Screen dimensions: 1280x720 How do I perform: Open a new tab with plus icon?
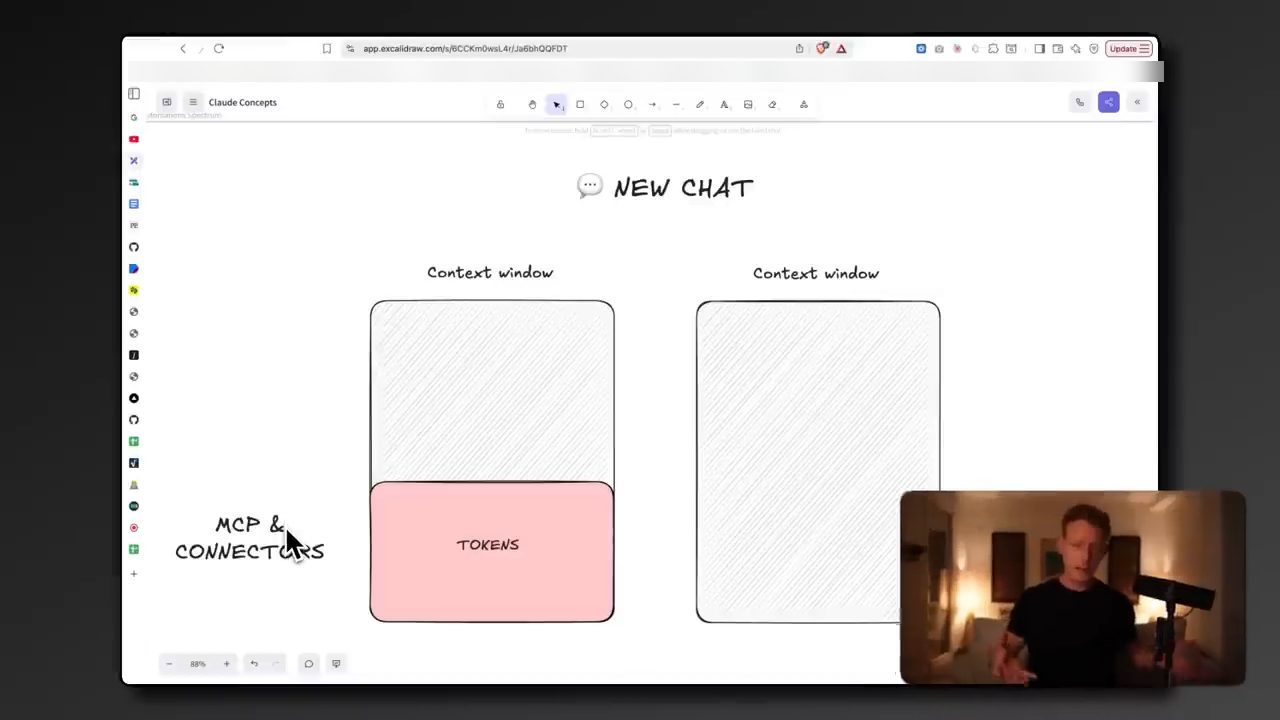(134, 574)
